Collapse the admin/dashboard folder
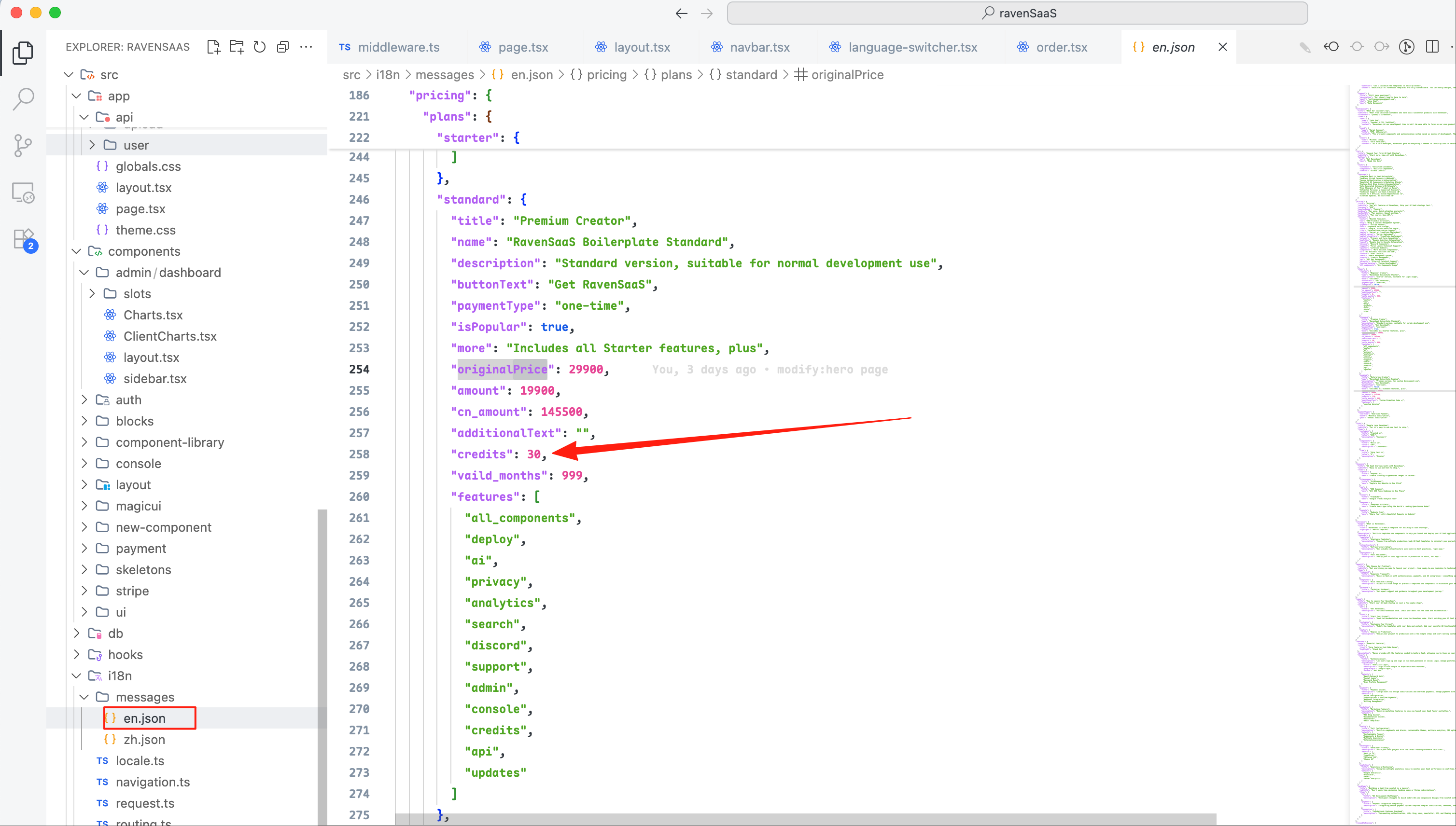The width and height of the screenshot is (1456, 826). 84,272
